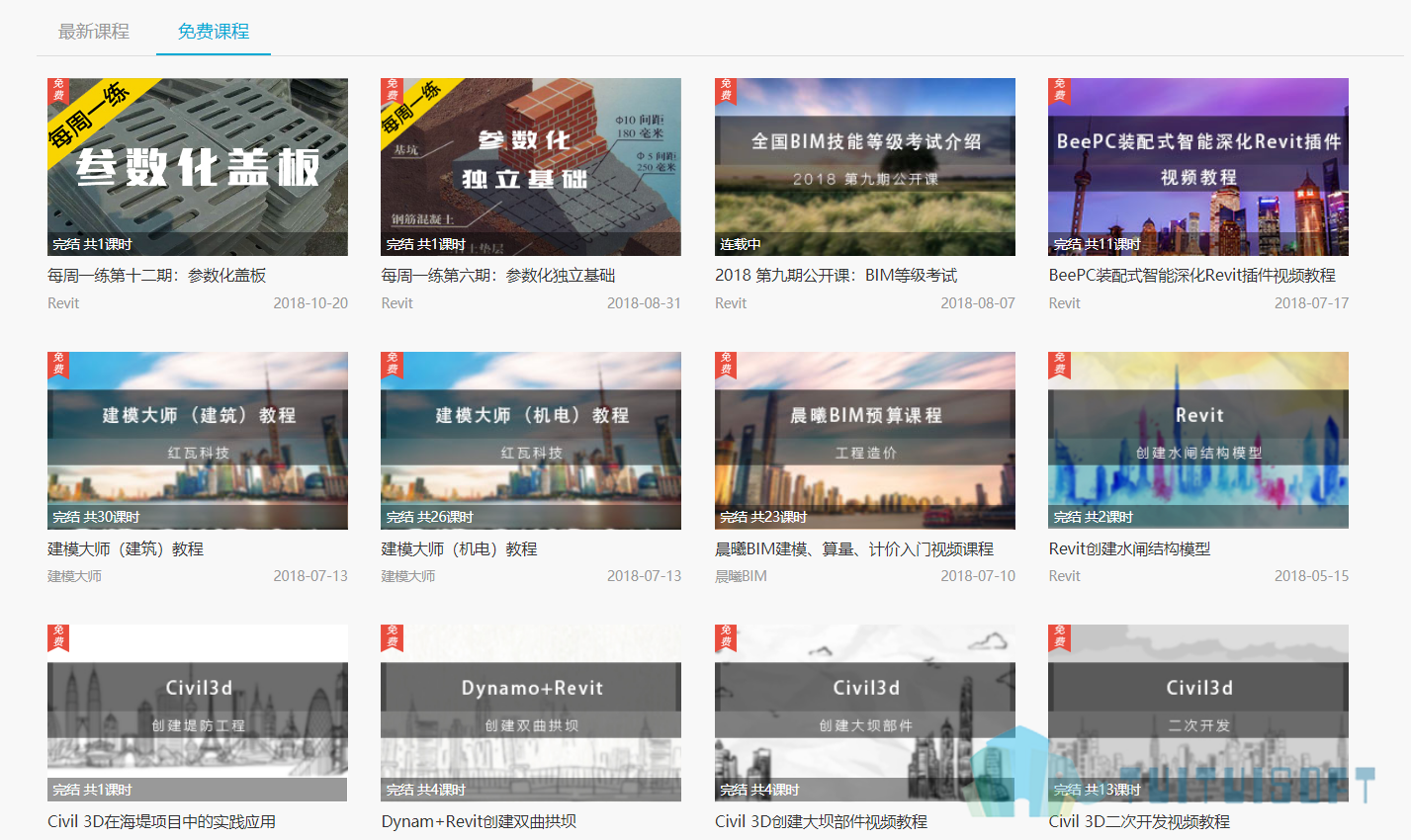
Task: Click the 免费 badge on 晨曦BIM预算课程 thumbnail
Action: (726, 364)
